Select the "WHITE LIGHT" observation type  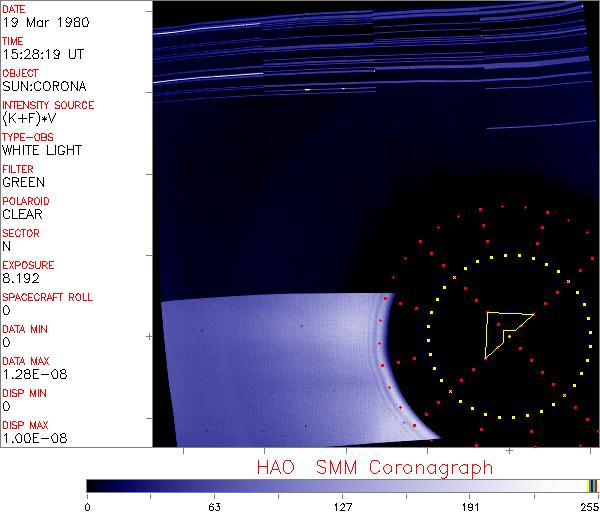[42, 151]
